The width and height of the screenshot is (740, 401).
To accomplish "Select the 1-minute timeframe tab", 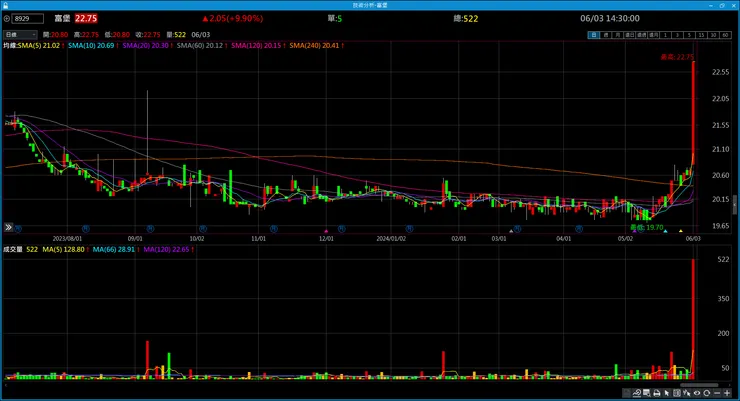I will (665, 35).
